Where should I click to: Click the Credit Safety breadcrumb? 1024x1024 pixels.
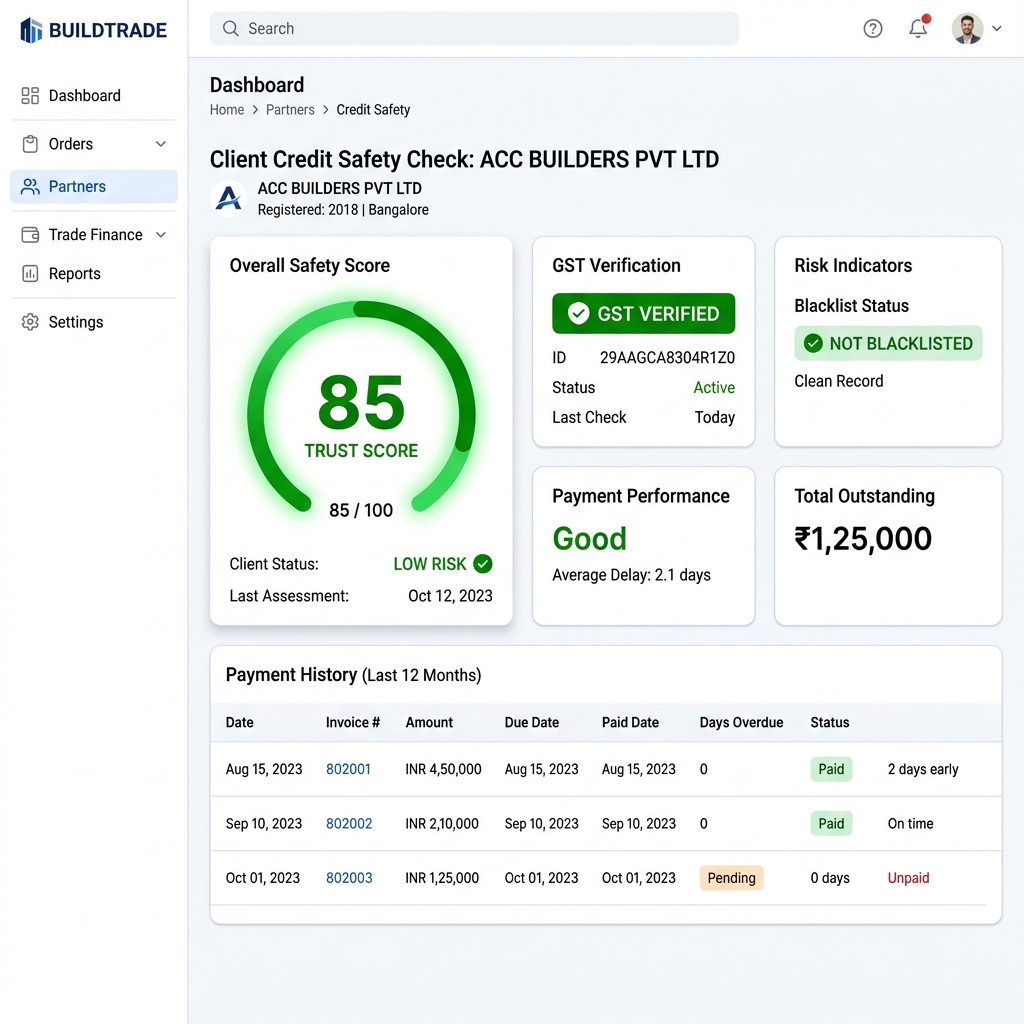373,110
